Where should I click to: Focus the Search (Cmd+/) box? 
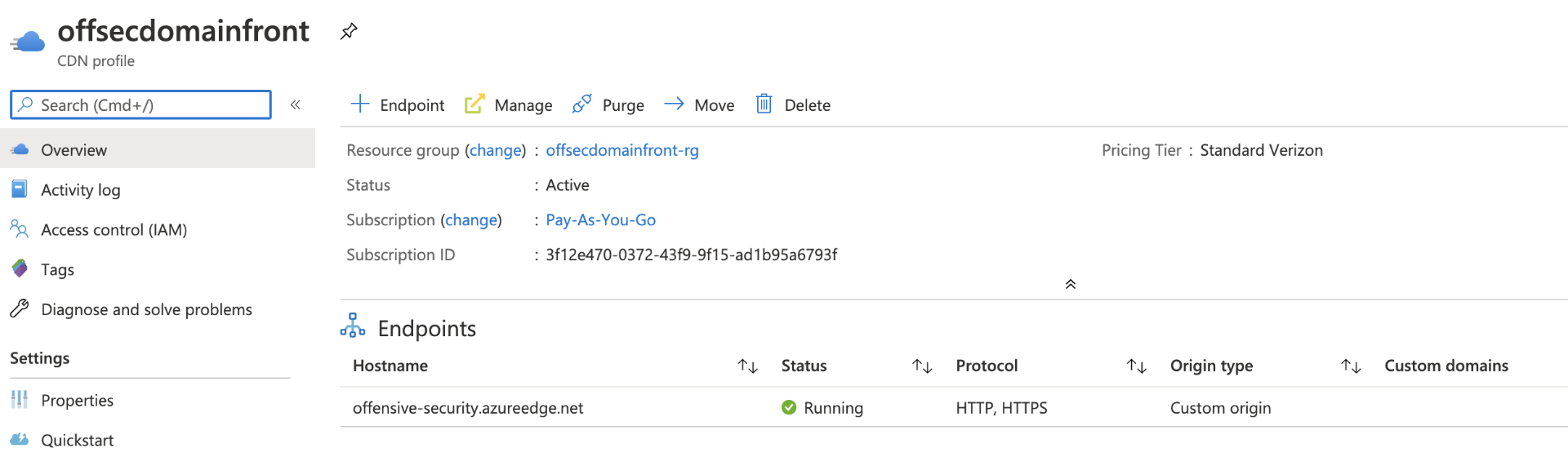[140, 104]
